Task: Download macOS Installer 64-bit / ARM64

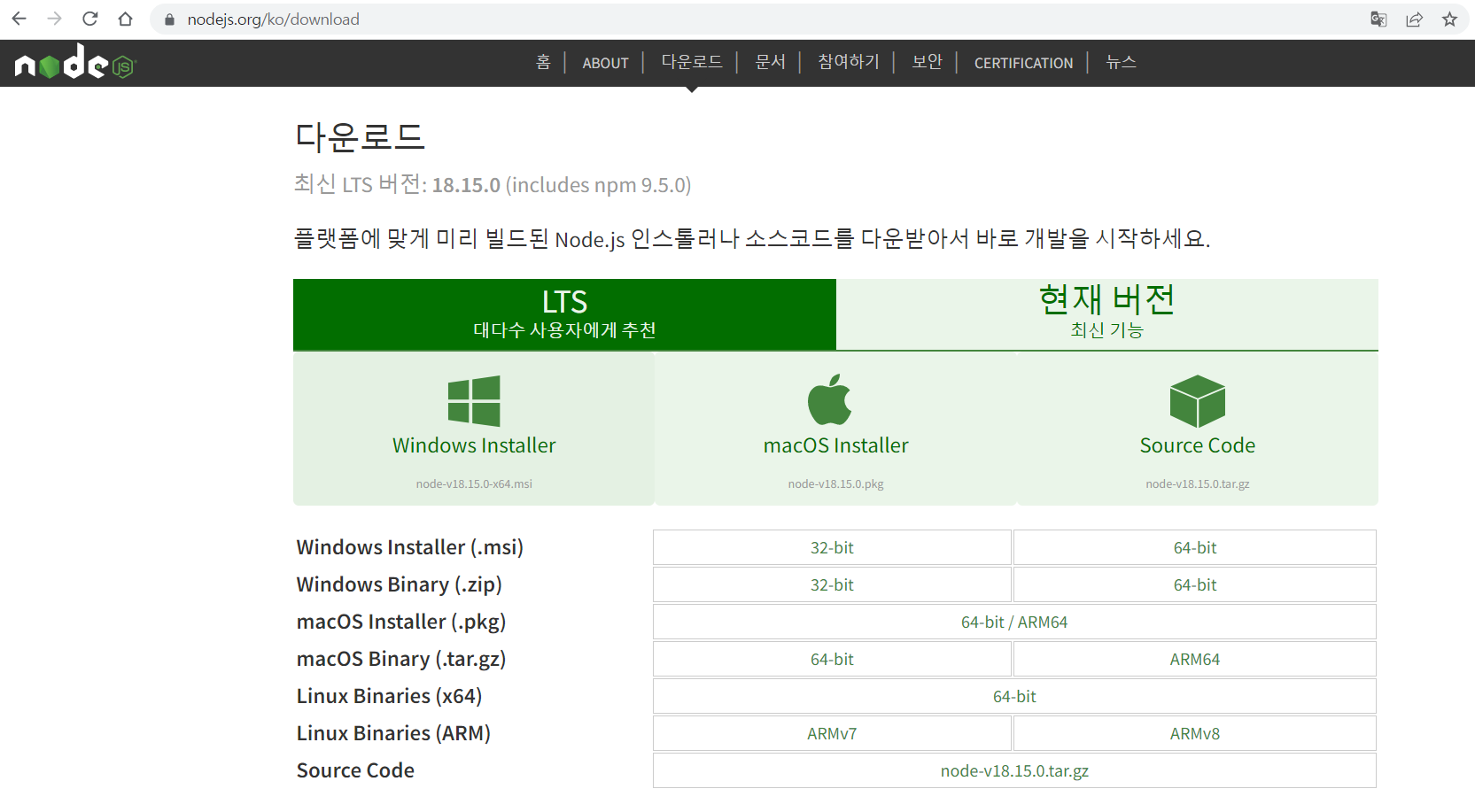Action: click(1014, 622)
